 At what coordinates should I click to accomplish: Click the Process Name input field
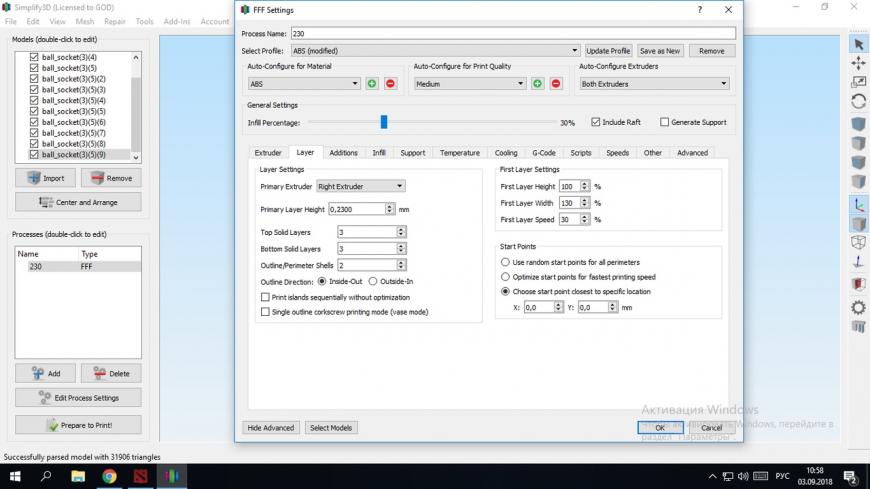pos(514,33)
